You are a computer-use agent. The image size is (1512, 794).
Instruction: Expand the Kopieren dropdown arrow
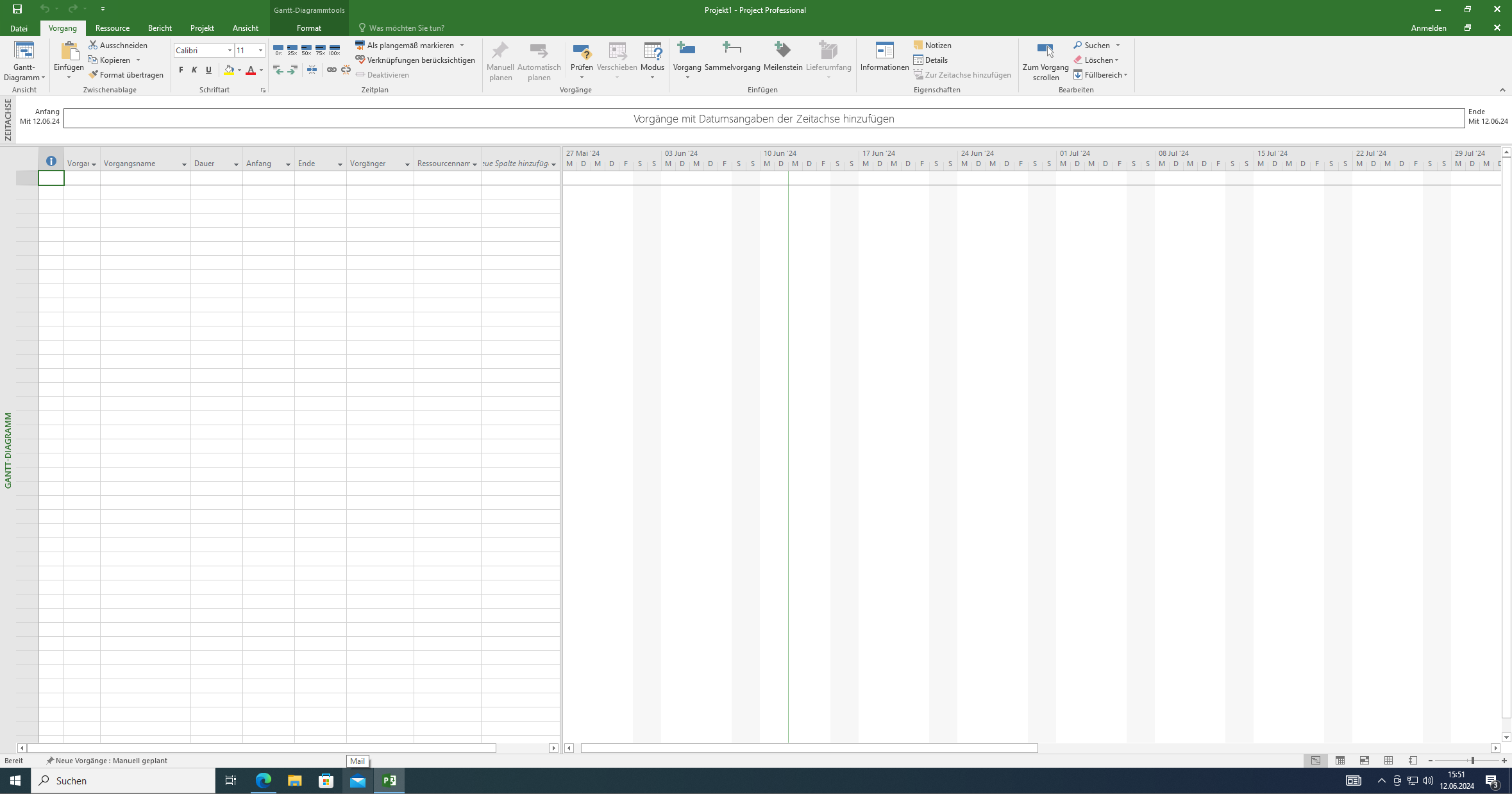coord(138,60)
